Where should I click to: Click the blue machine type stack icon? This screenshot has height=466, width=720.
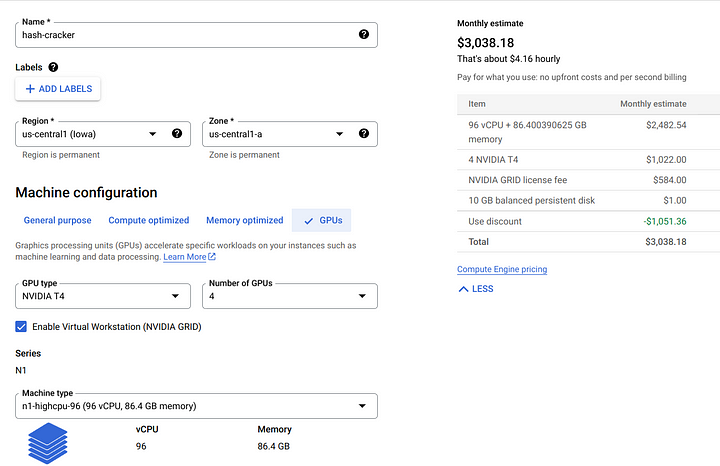coord(48,443)
